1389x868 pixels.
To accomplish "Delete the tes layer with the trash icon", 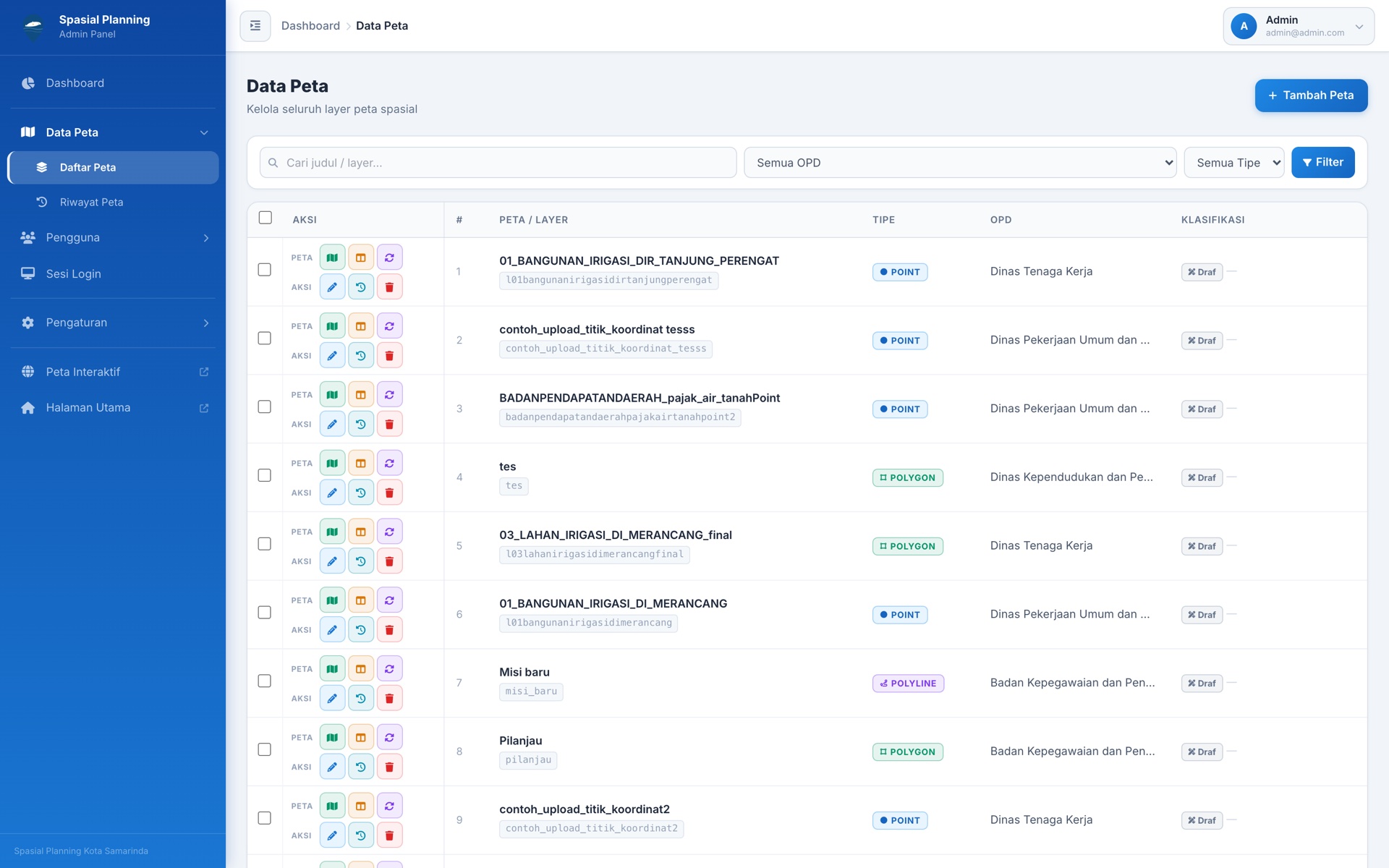I will 389,493.
